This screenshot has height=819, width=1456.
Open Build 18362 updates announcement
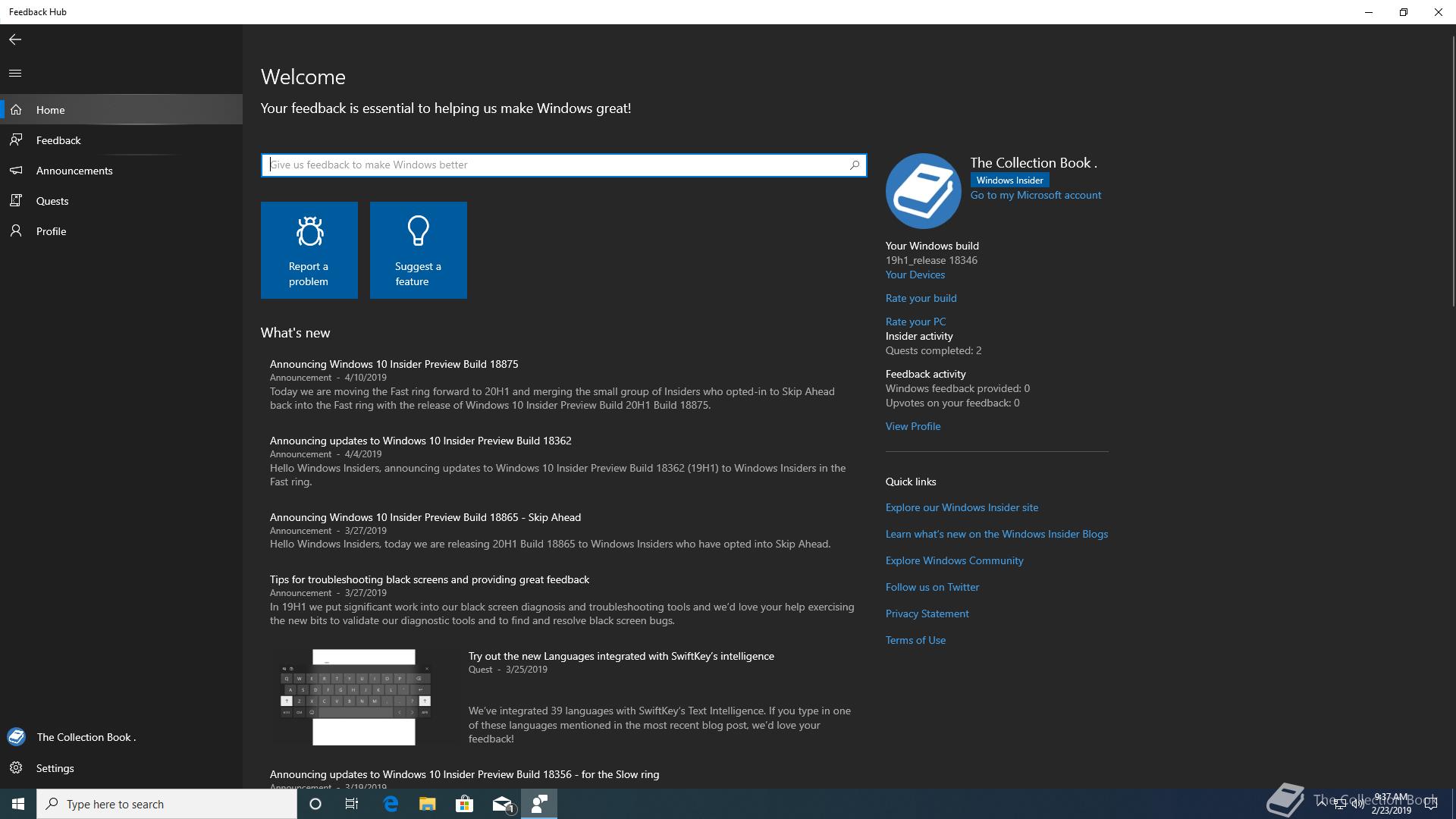point(420,441)
